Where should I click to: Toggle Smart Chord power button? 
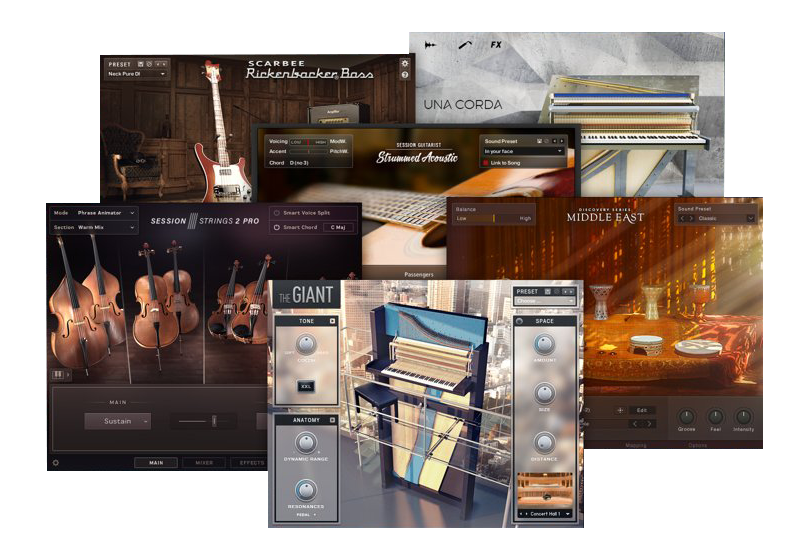point(276,227)
